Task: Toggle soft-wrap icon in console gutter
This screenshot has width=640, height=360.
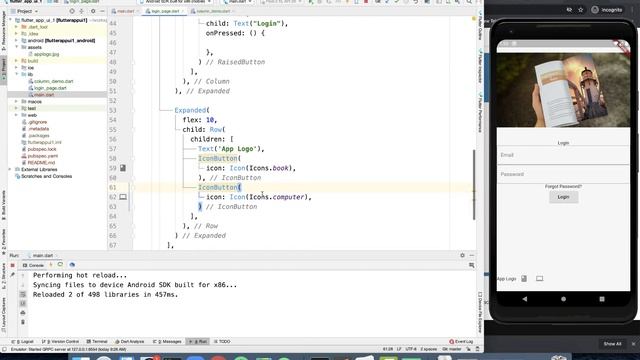Action: click(23, 294)
